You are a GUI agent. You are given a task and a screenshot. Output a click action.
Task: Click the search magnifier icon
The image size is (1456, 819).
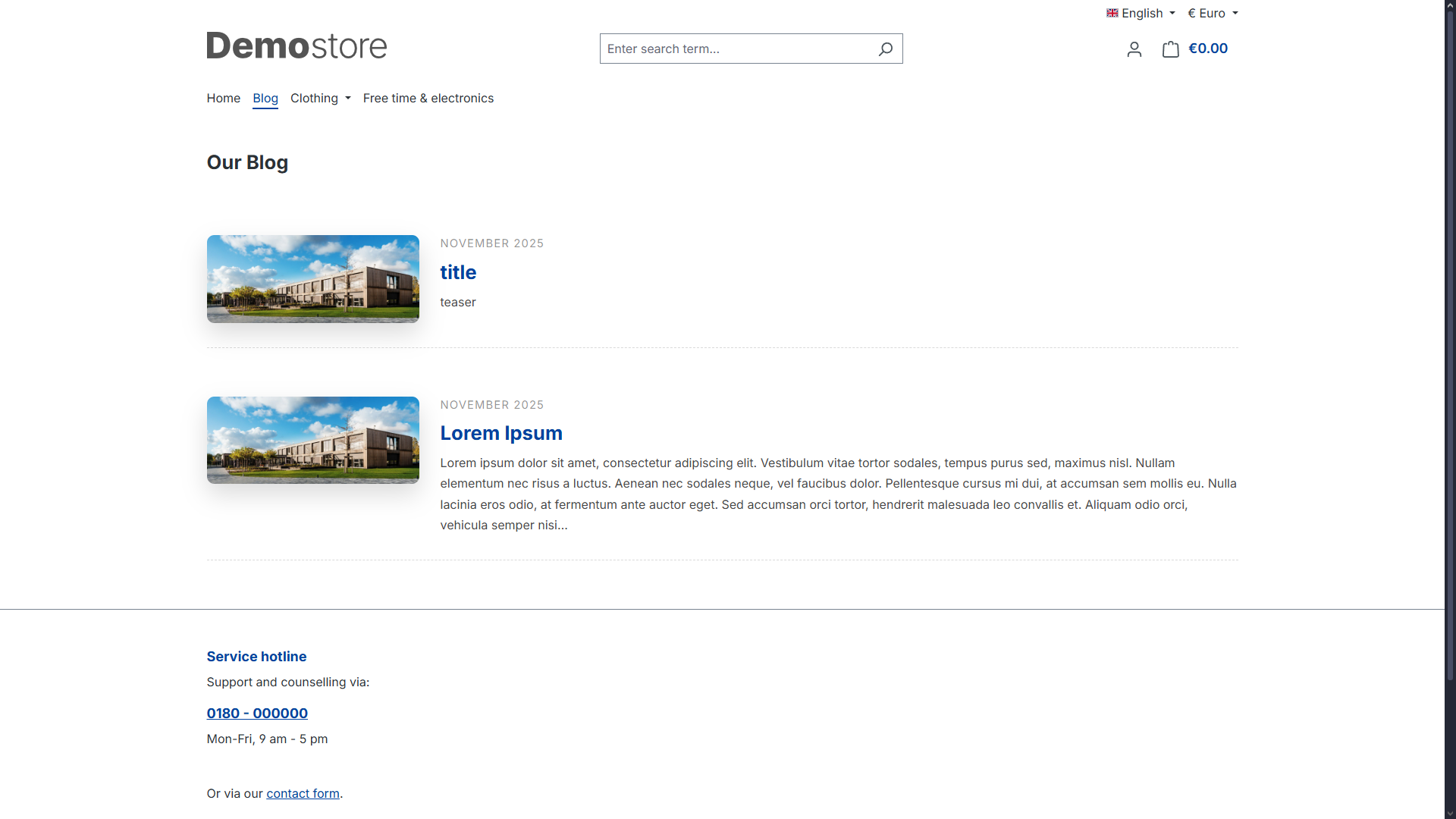point(885,49)
